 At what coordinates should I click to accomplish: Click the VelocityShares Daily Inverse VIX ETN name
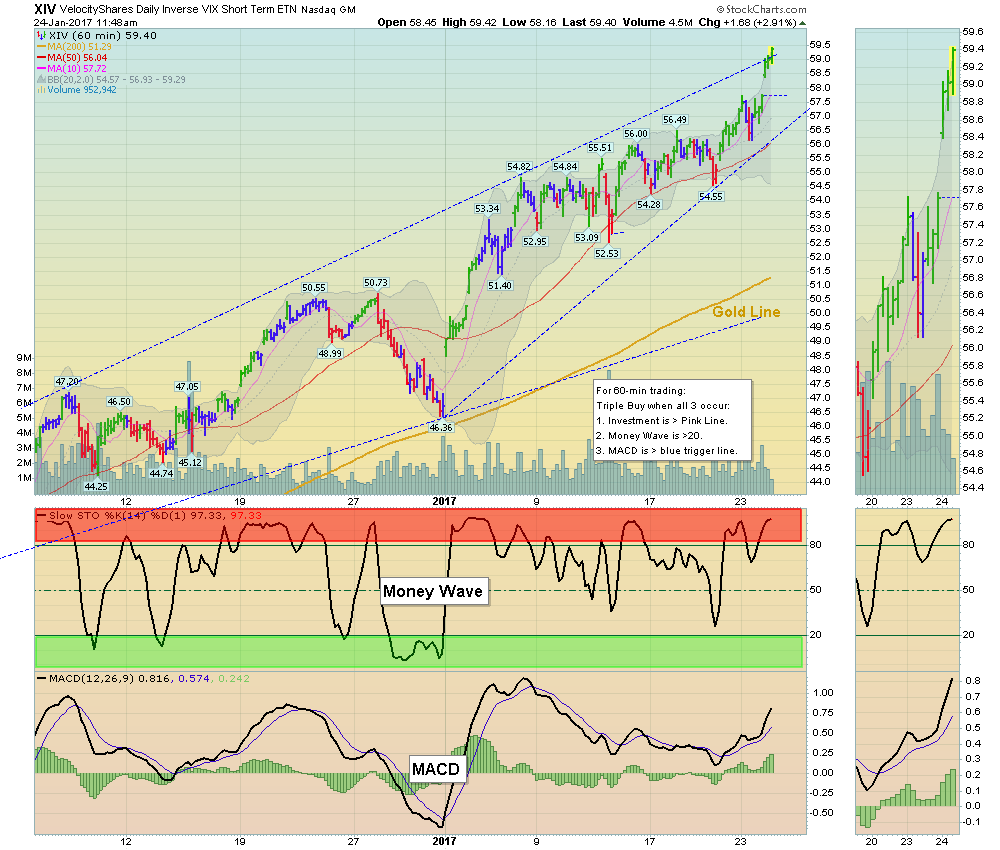point(178,10)
